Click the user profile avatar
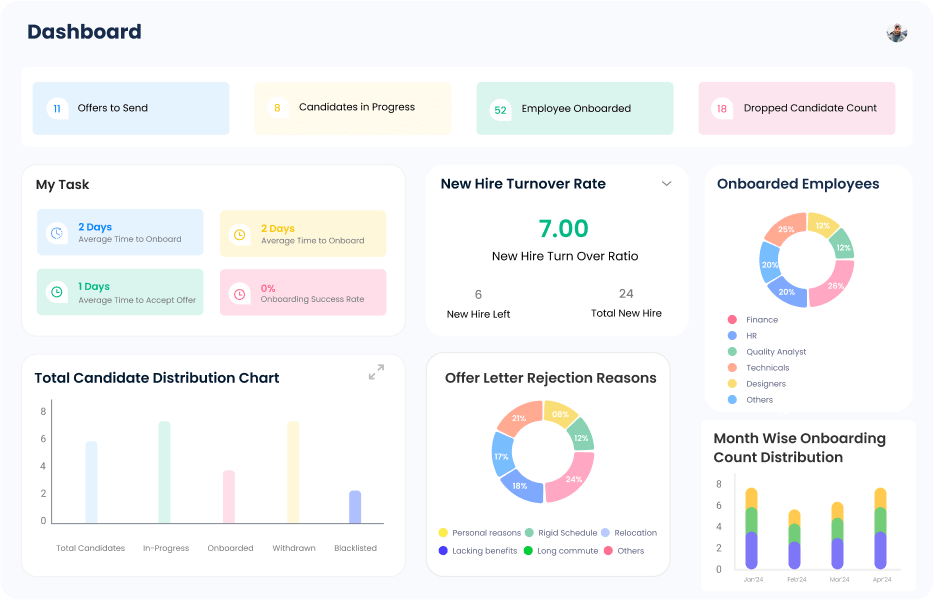This screenshot has width=933, height=600. point(896,32)
